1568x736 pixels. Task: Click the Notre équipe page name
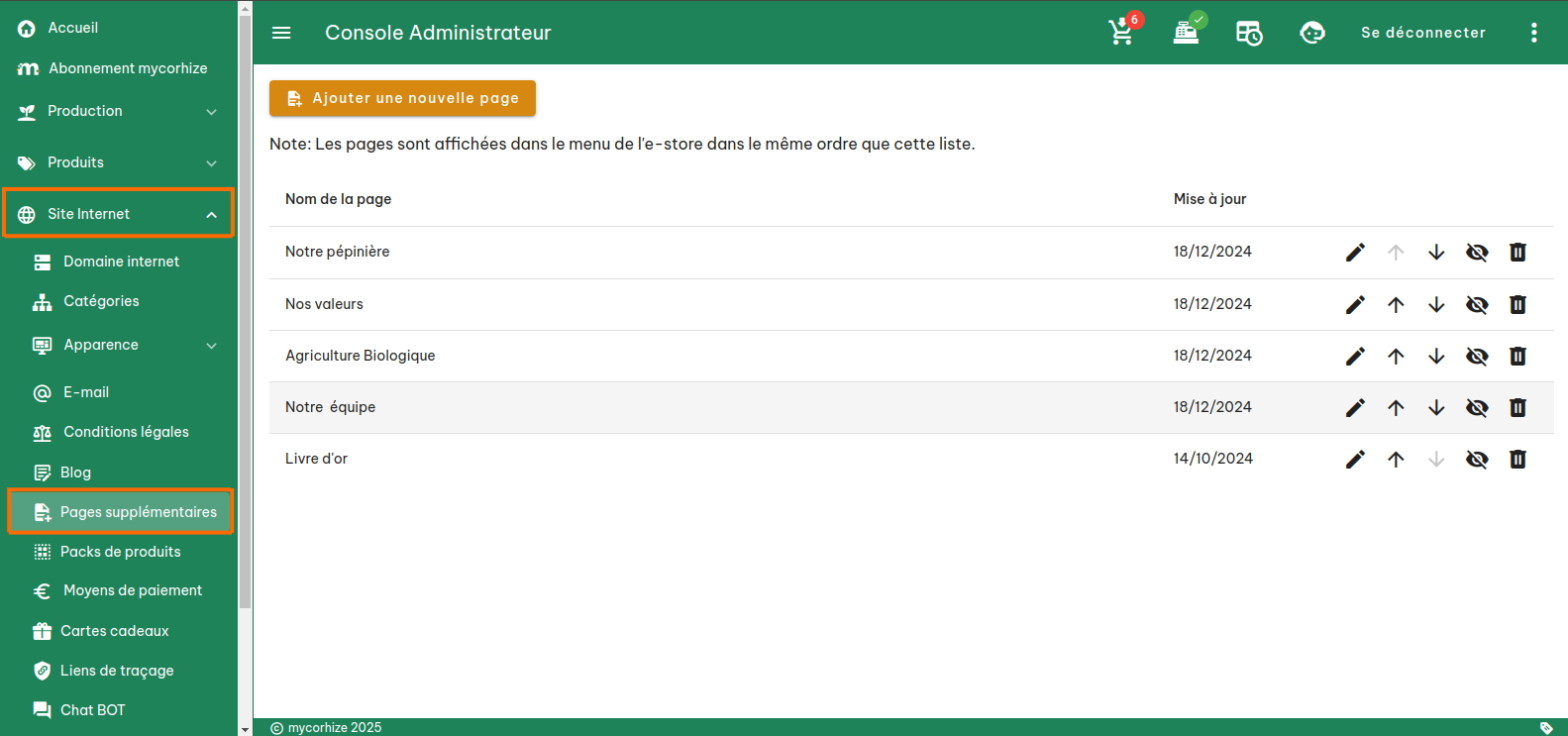(x=330, y=407)
